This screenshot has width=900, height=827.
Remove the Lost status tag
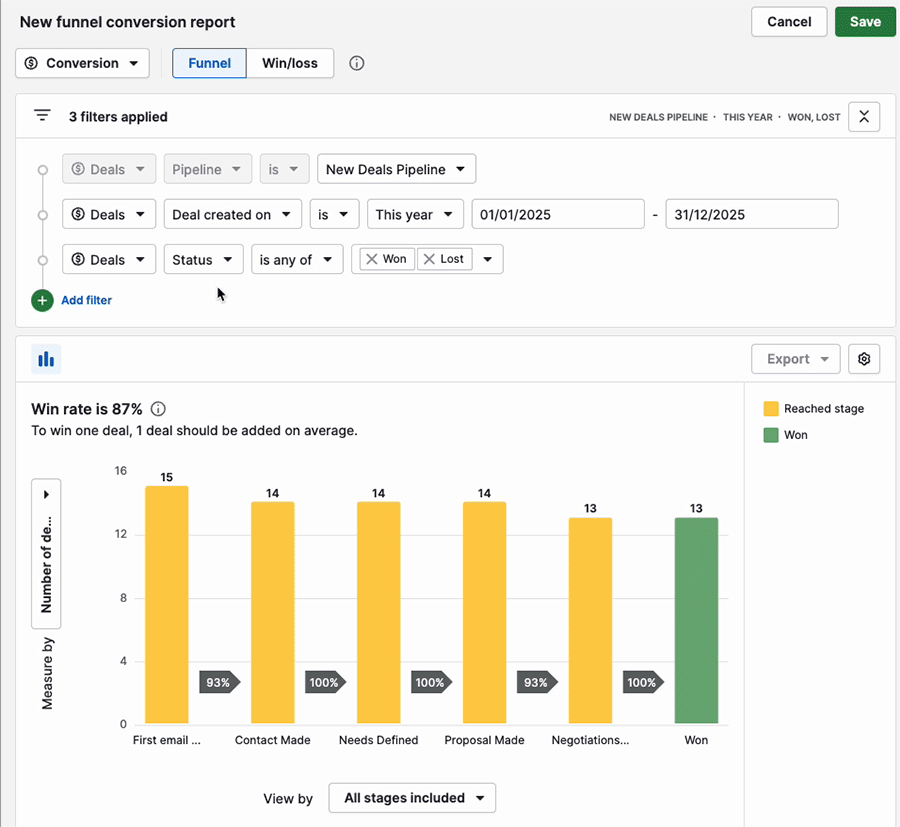point(429,259)
